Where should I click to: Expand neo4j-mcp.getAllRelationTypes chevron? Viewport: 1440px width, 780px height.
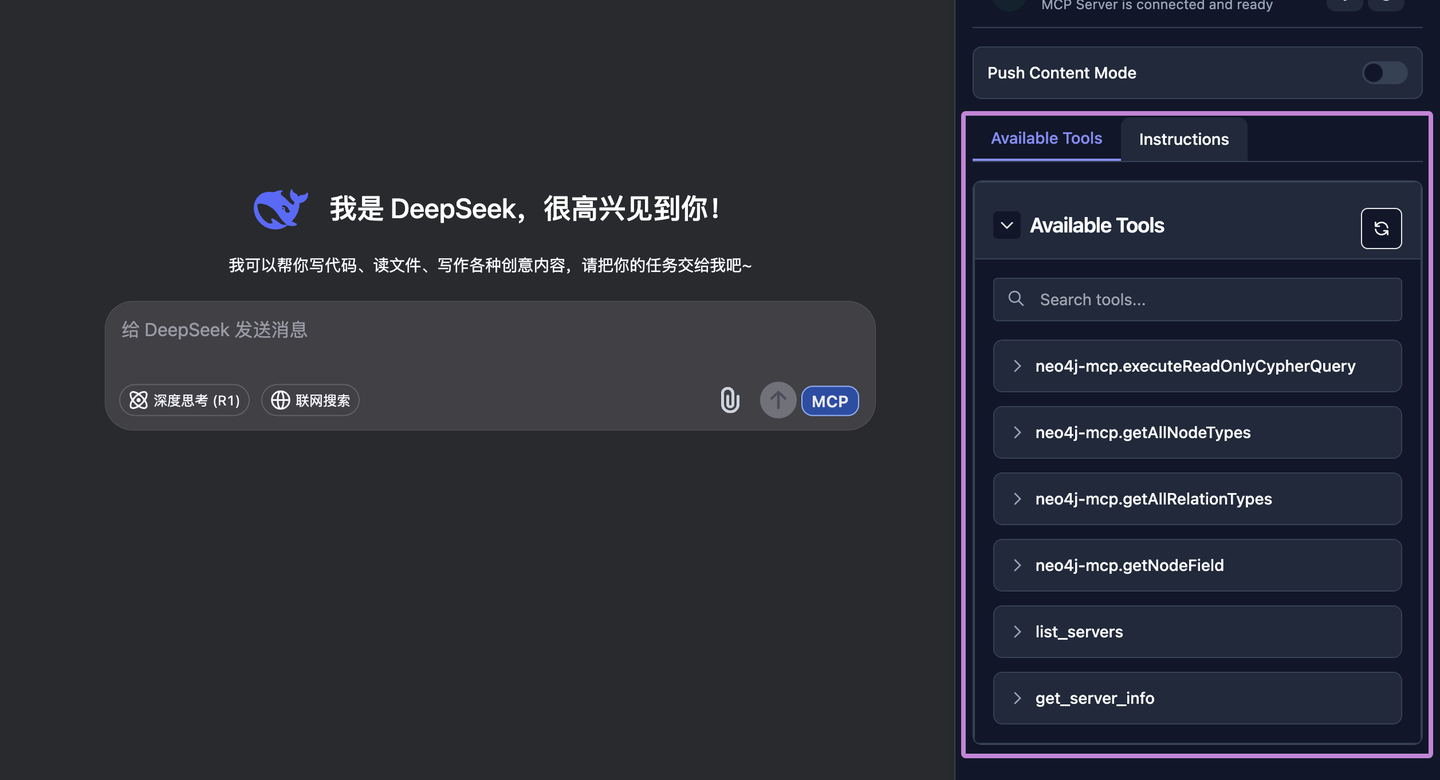click(x=1017, y=499)
